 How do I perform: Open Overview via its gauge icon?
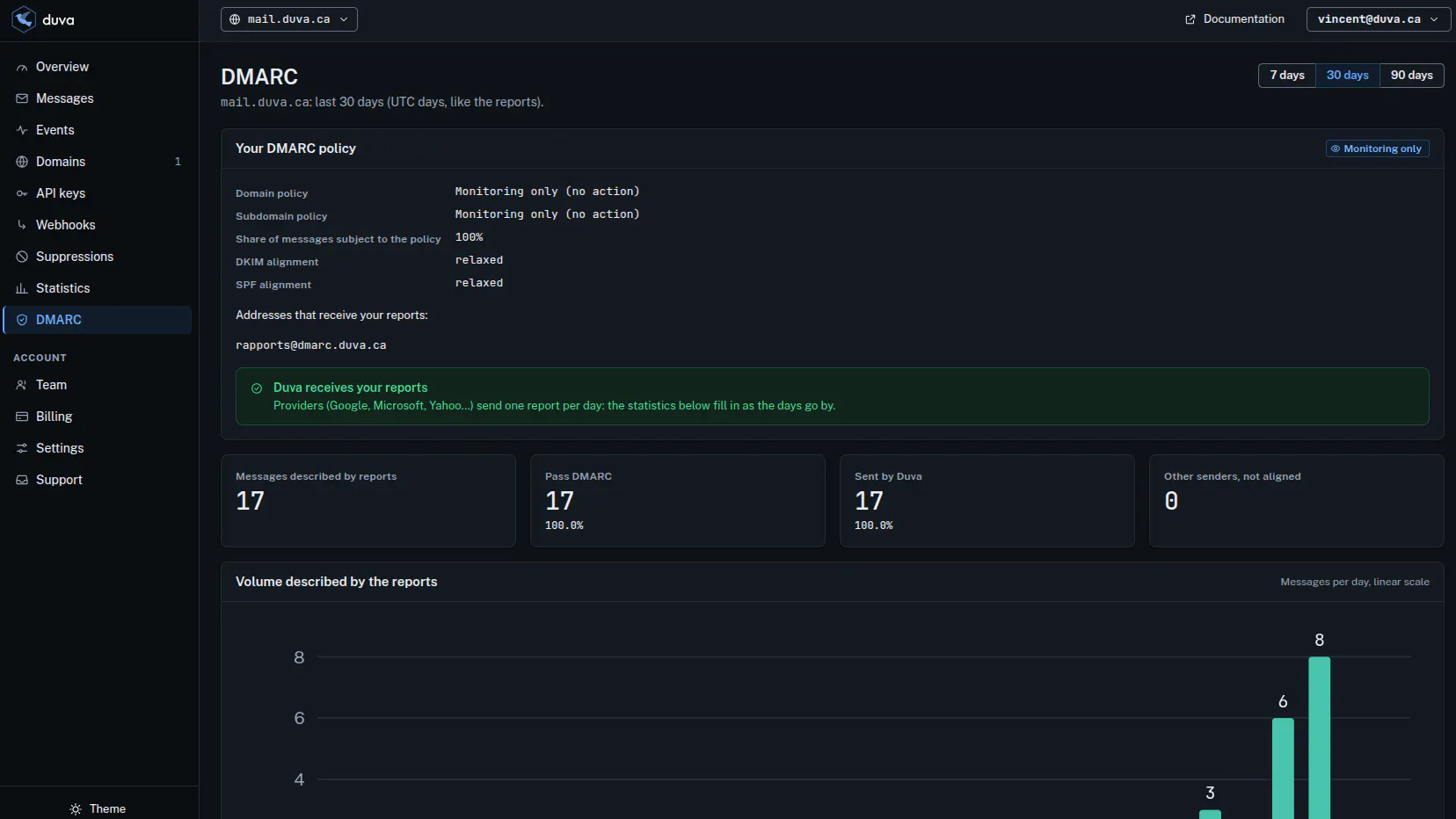pos(22,67)
